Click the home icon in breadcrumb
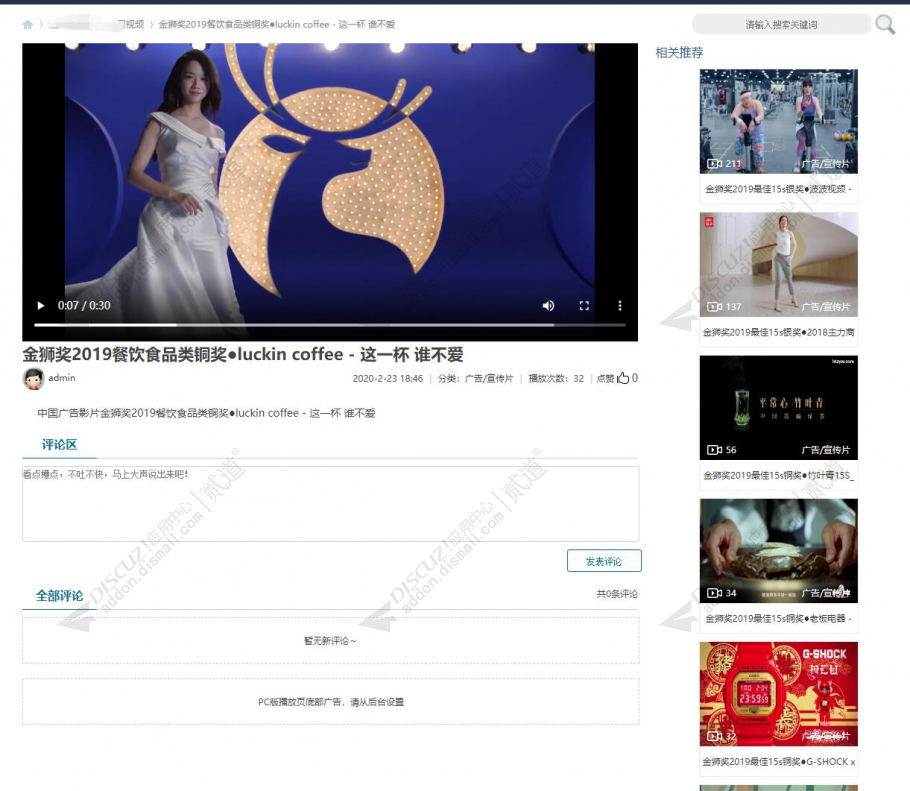 coord(27,24)
